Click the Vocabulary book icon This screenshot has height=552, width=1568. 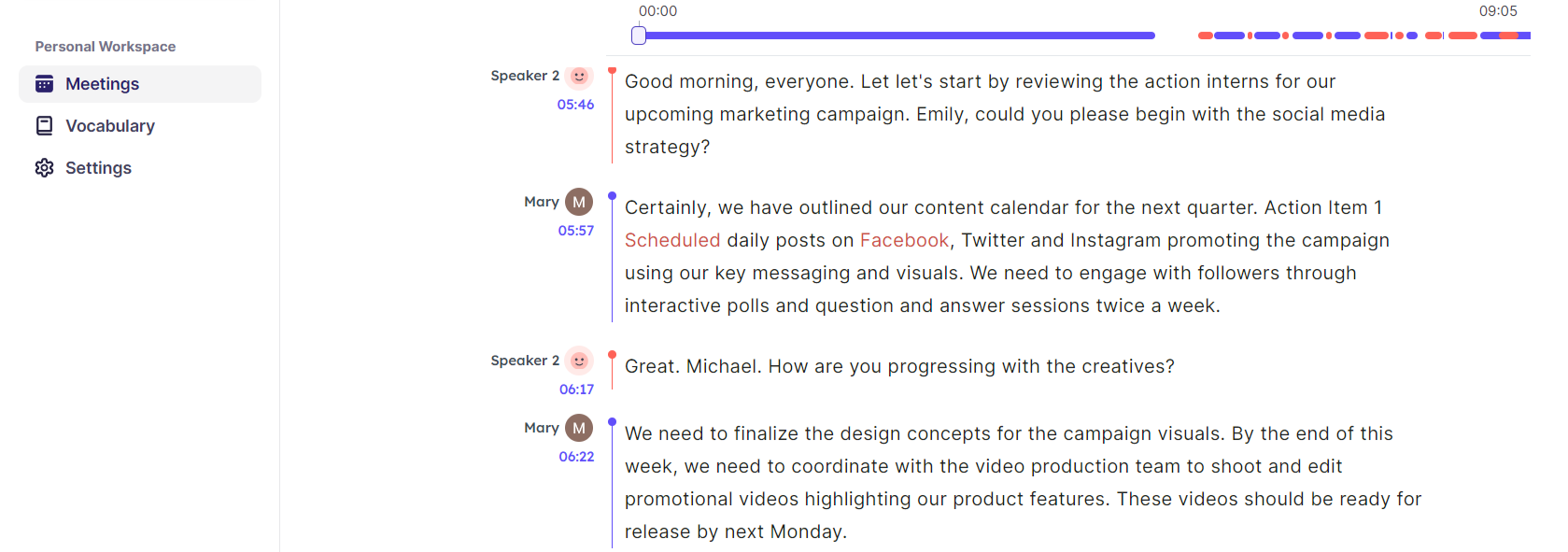click(44, 126)
